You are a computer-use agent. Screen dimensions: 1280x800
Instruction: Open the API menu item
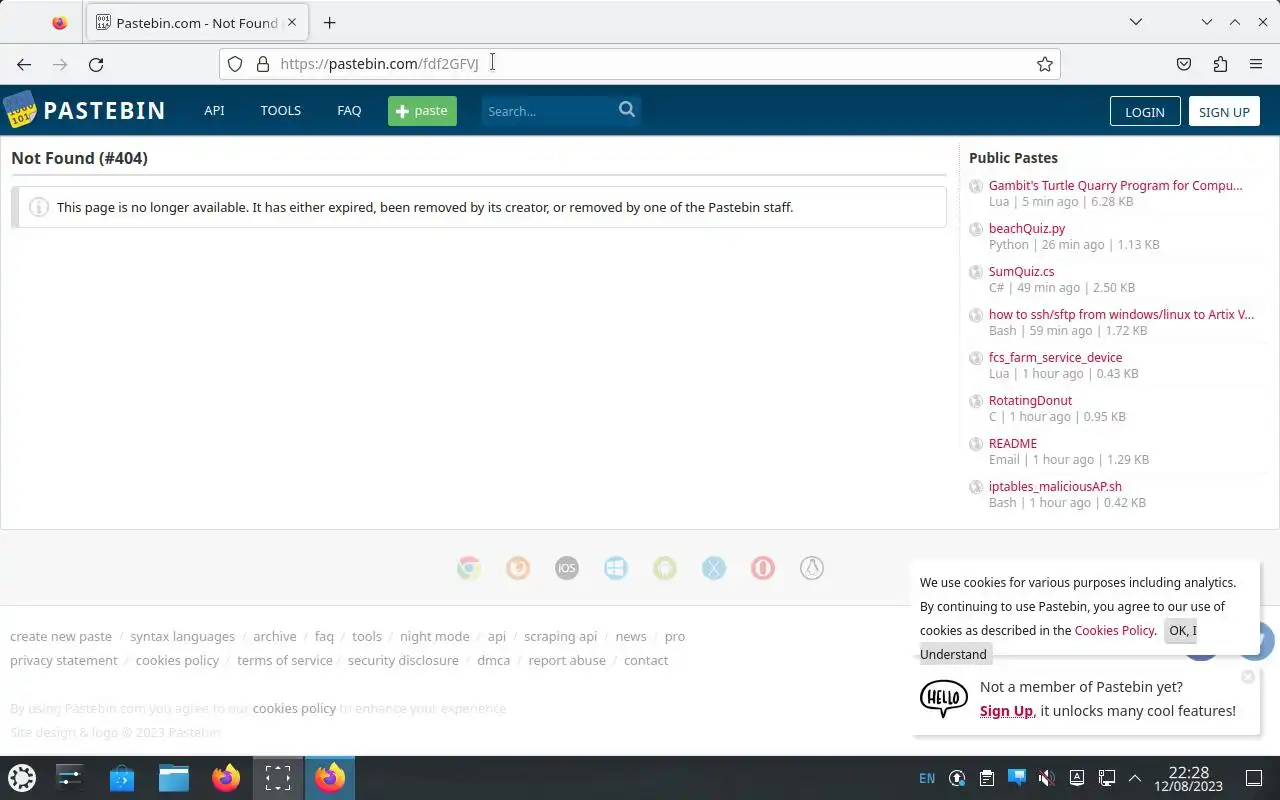214,111
